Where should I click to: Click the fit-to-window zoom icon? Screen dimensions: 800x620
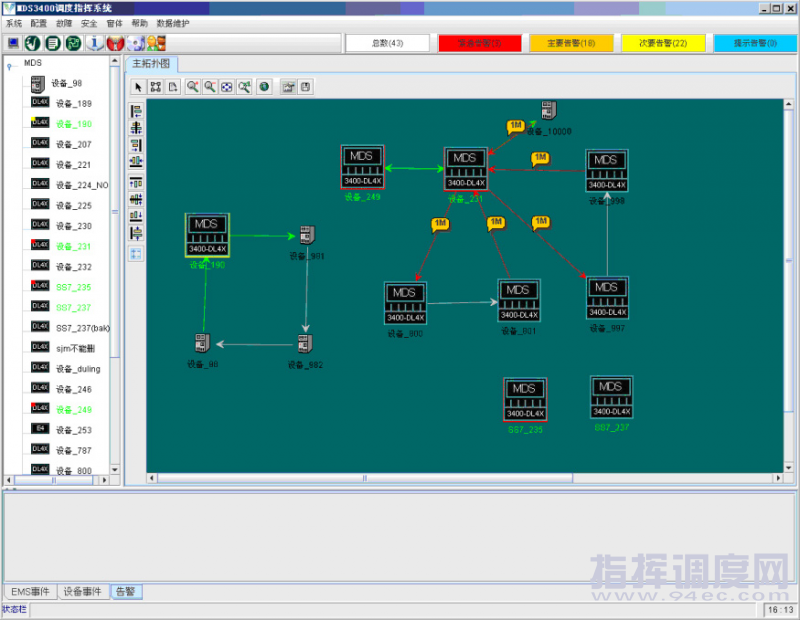point(227,87)
